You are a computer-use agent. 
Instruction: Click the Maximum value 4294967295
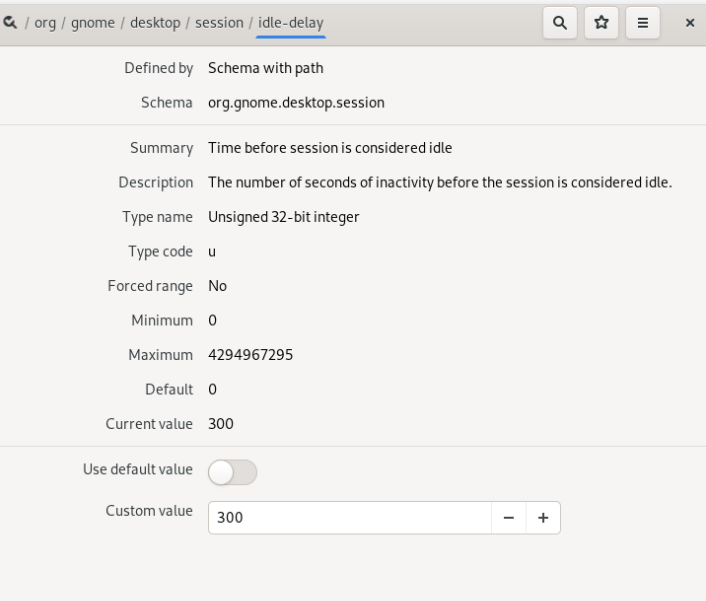click(x=250, y=355)
